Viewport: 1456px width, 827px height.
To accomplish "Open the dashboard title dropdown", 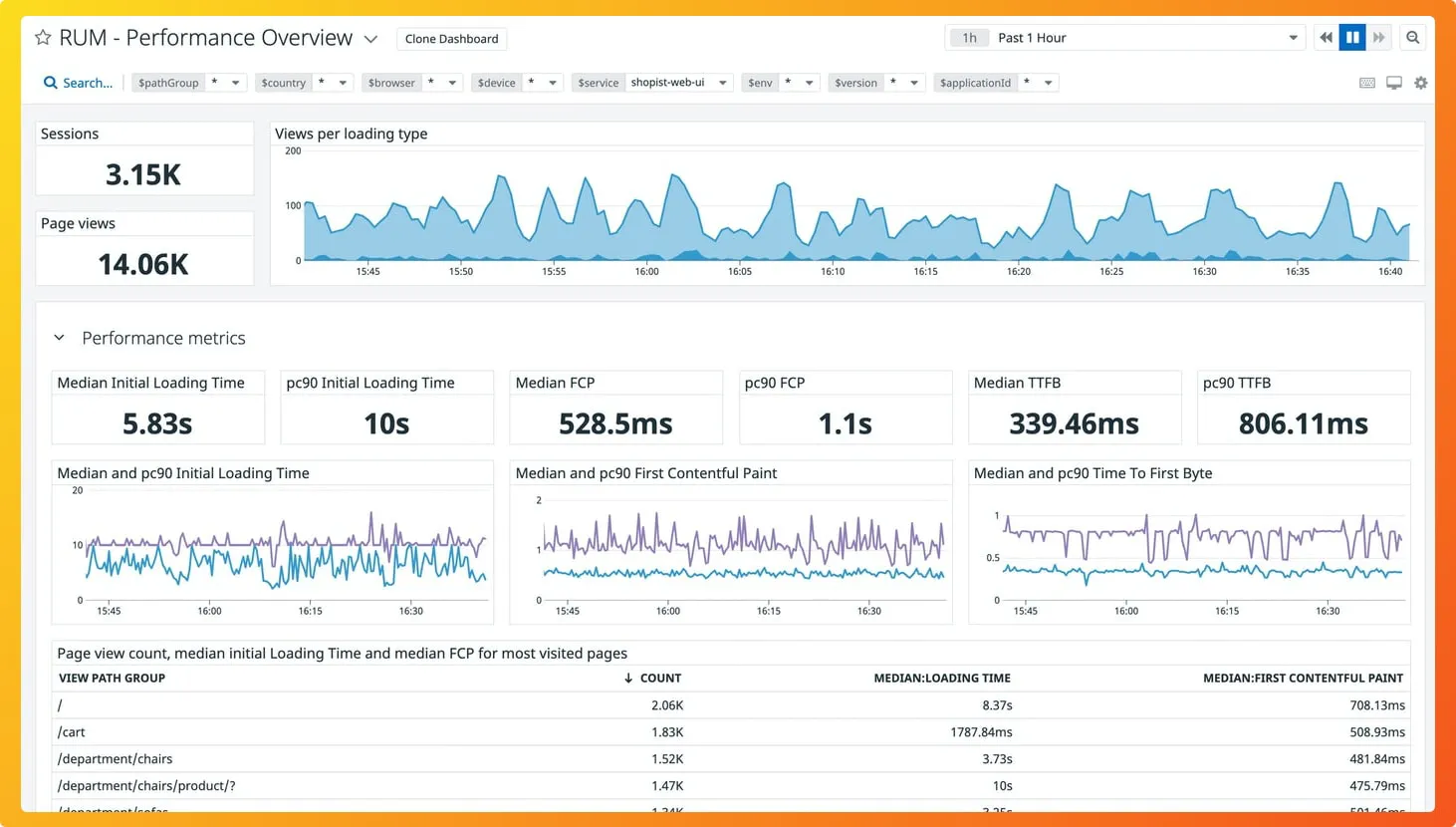I will (x=371, y=38).
